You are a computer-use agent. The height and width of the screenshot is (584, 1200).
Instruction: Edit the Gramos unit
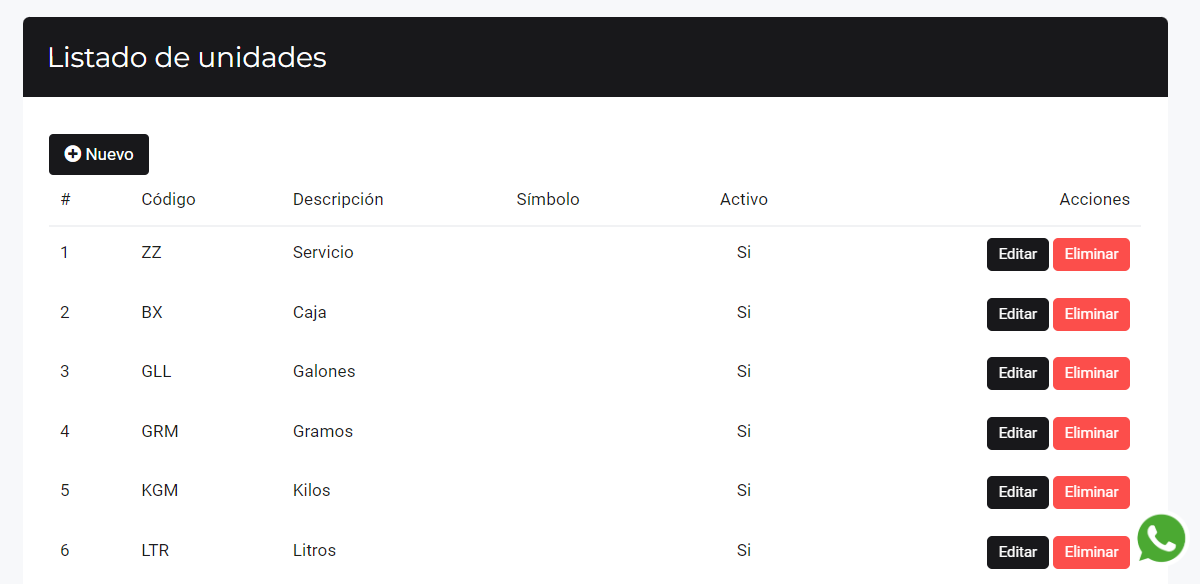pyautogui.click(x=1017, y=433)
